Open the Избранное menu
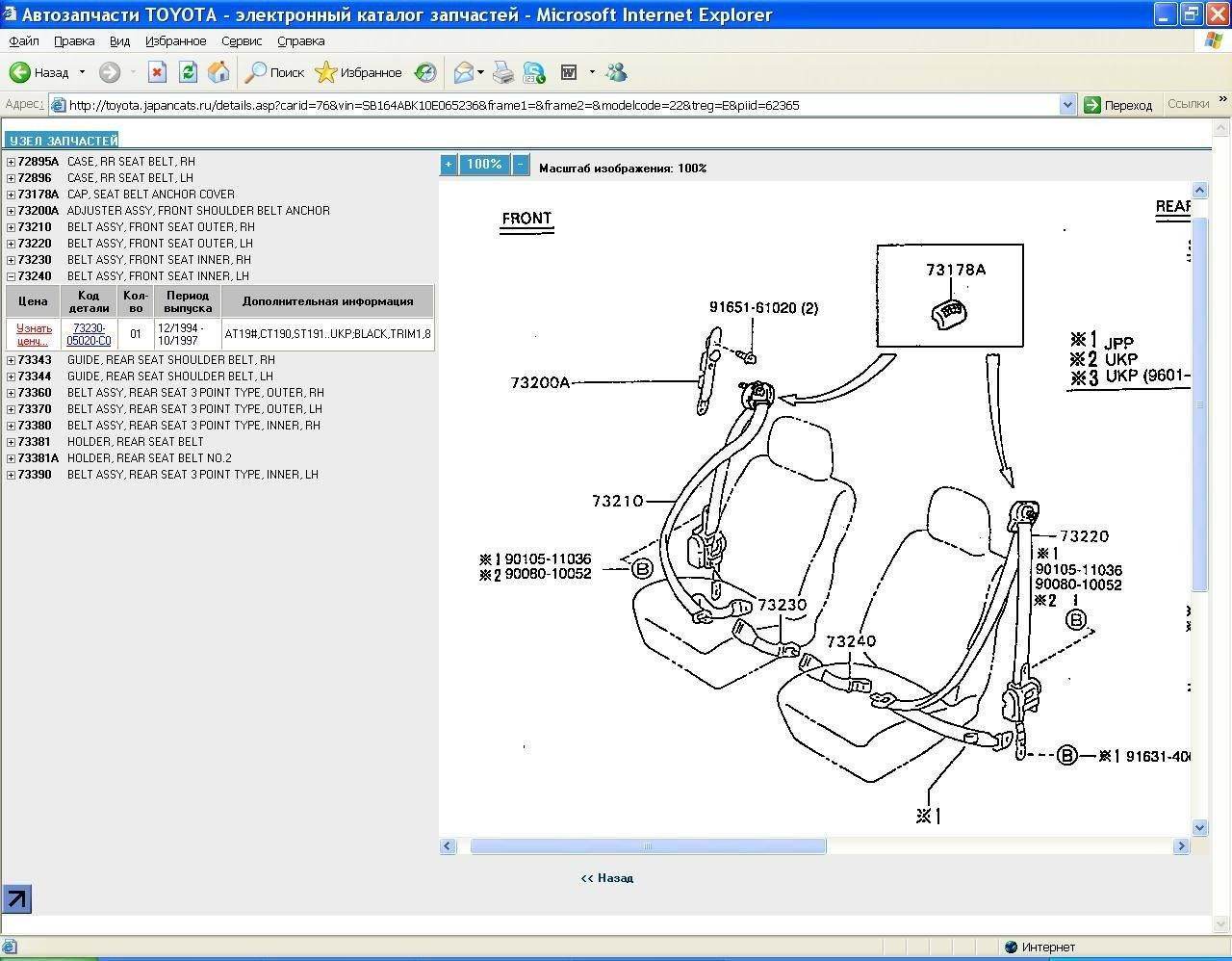1232x961 pixels. pyautogui.click(x=175, y=41)
